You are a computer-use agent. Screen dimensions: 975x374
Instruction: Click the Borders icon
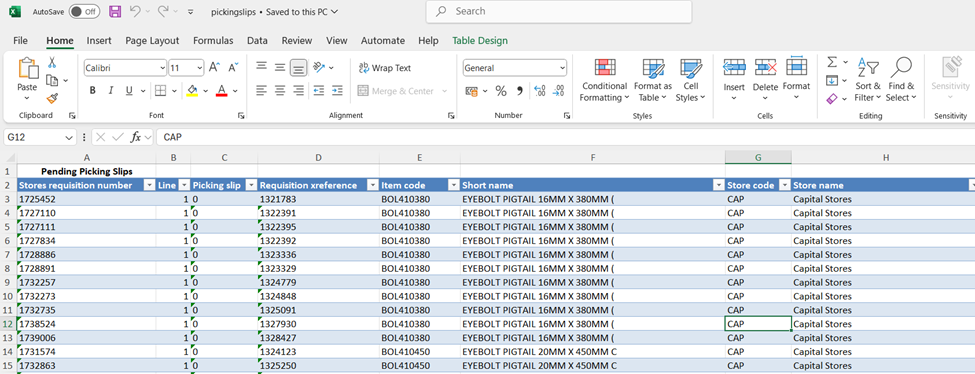[160, 91]
